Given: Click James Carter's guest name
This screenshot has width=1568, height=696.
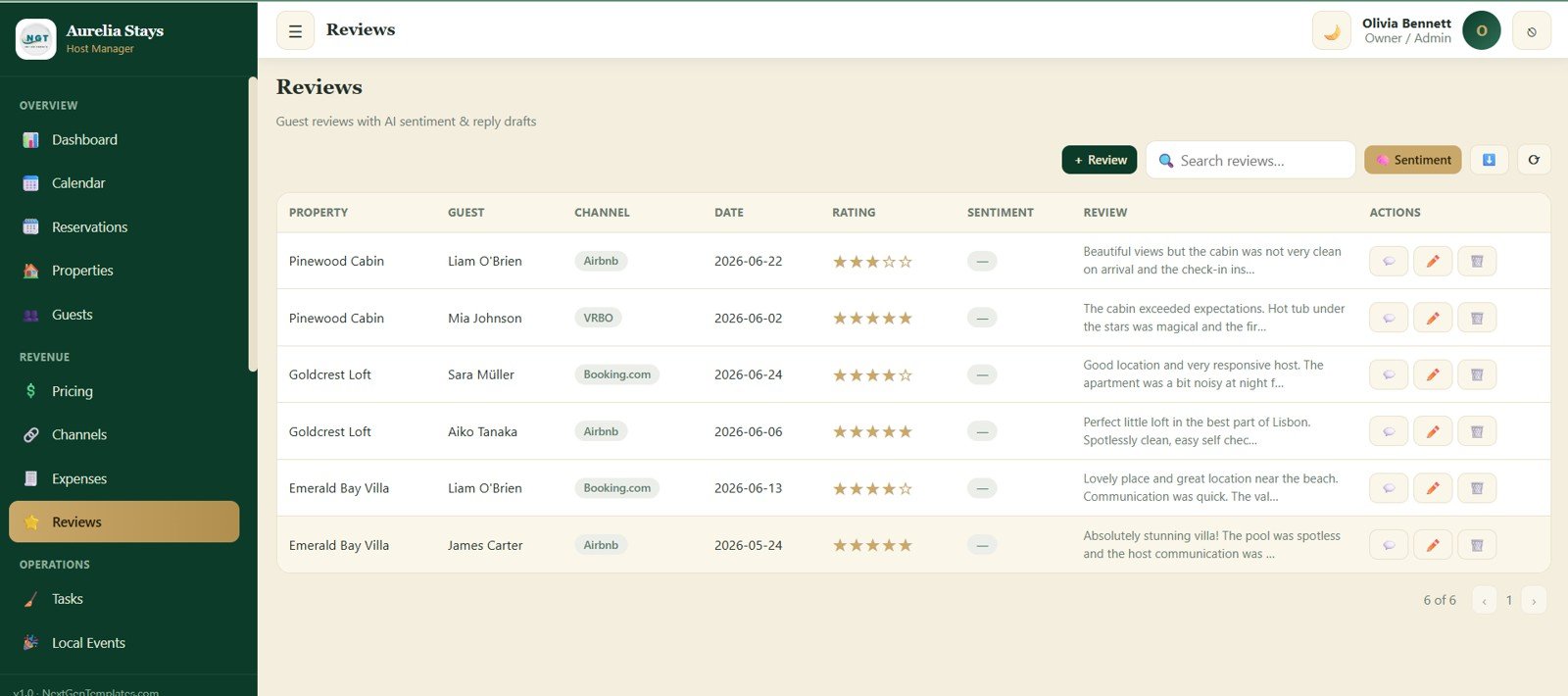Looking at the screenshot, I should (485, 545).
